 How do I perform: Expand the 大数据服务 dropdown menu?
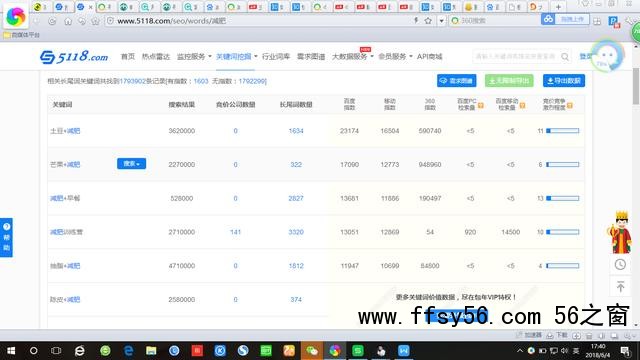click(353, 56)
